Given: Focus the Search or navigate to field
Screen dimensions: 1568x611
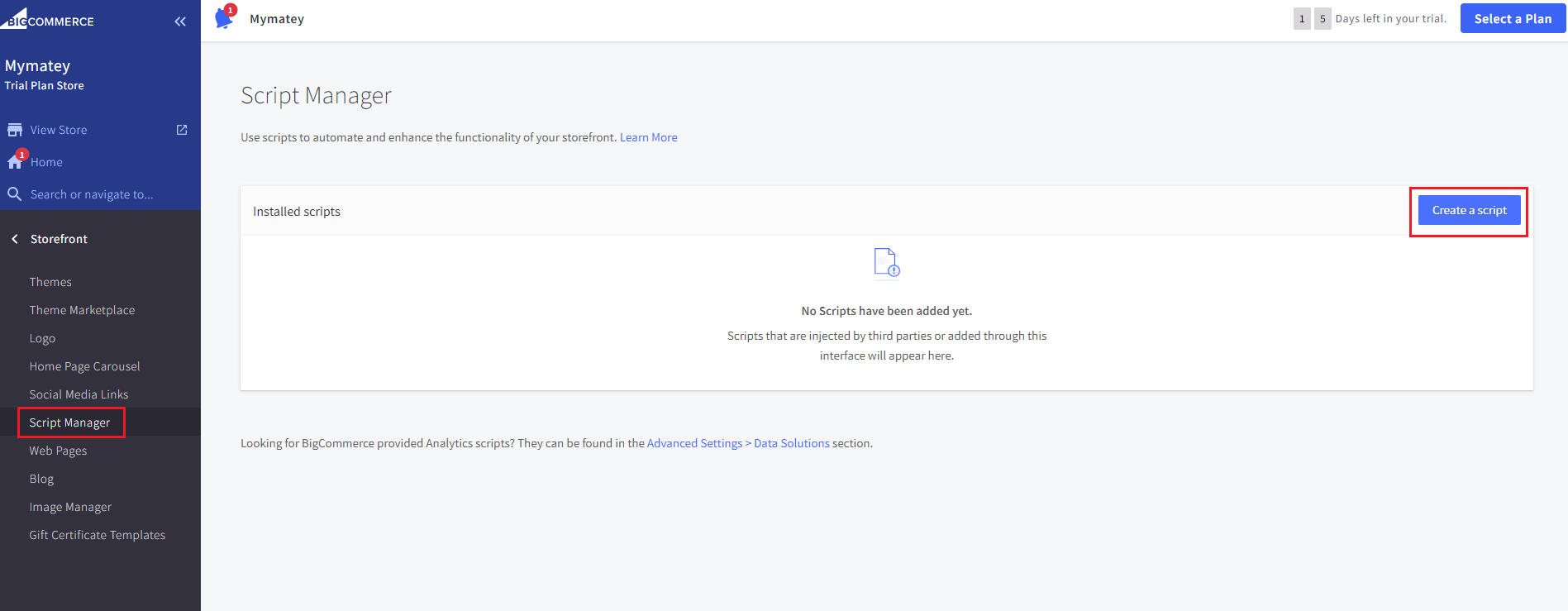Looking at the screenshot, I should 92,194.
